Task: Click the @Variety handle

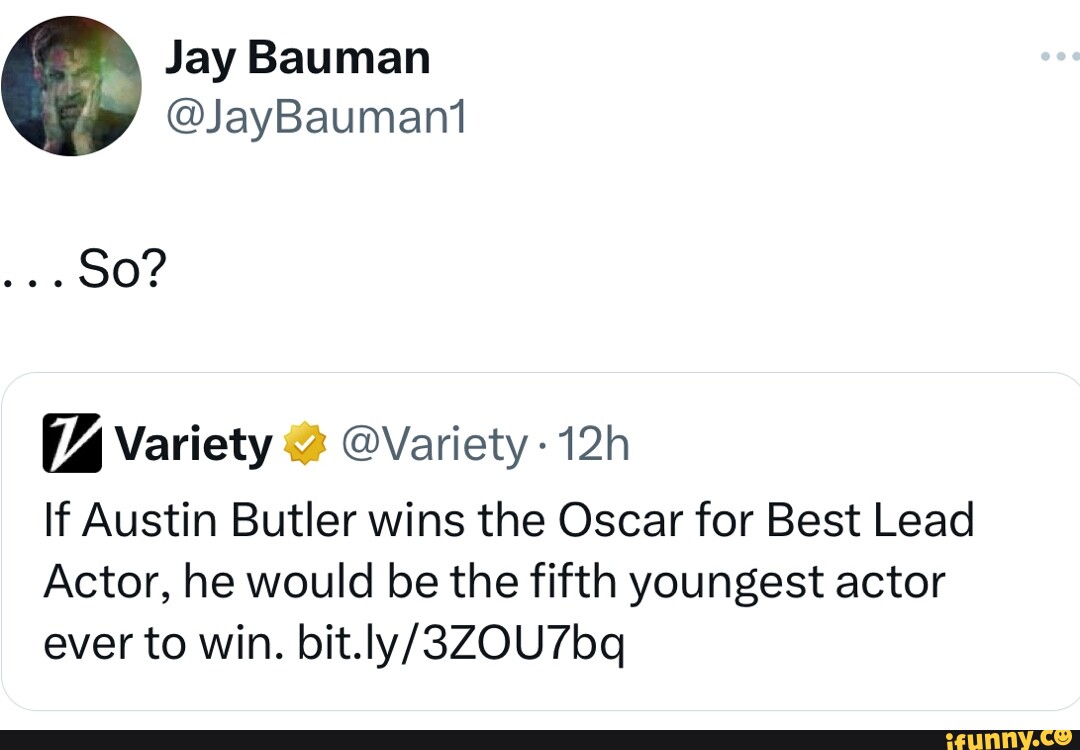Action: click(436, 443)
